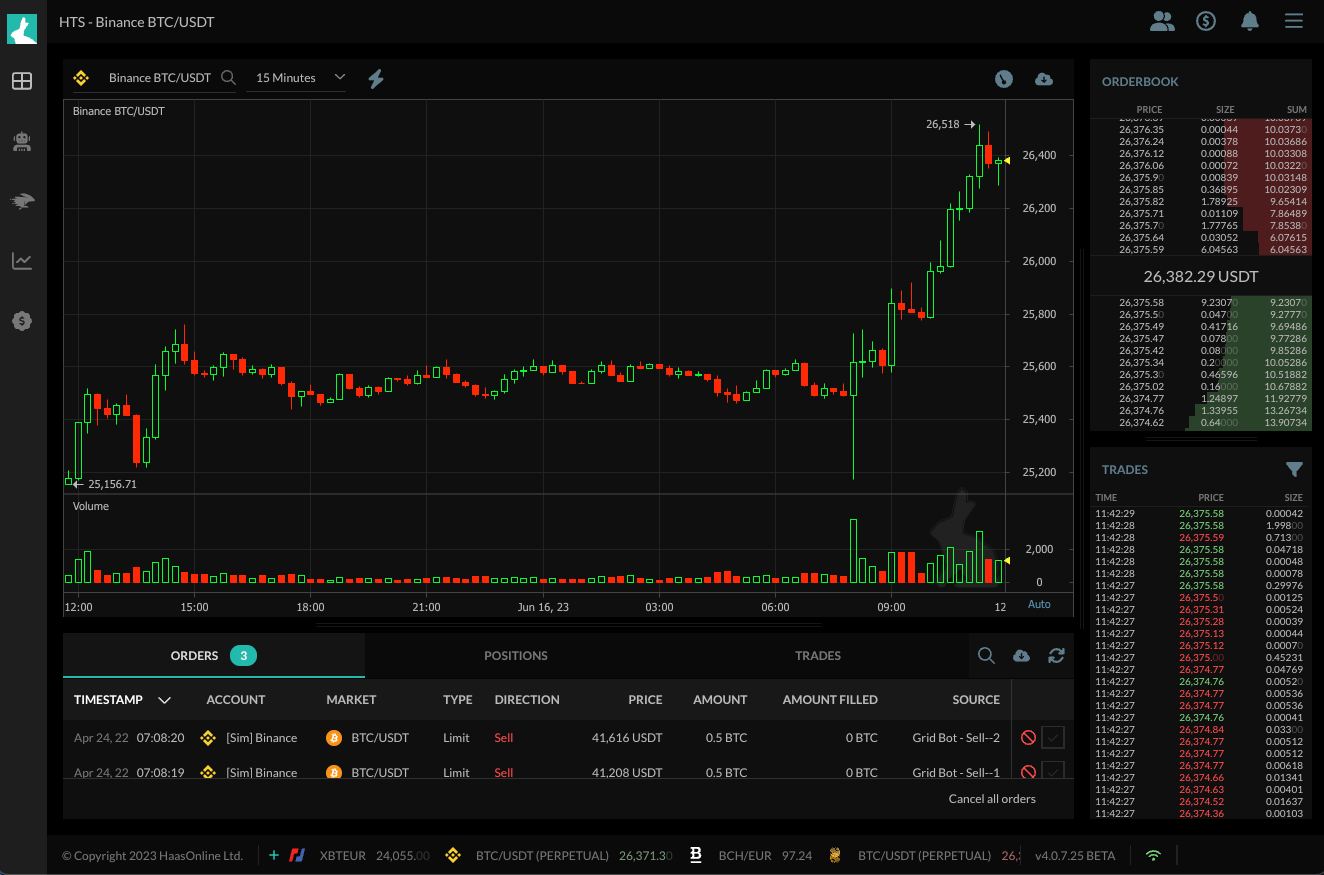
Task: Tick the checkbox for the Grid Bot Sell--1 order
Action: (x=1055, y=772)
